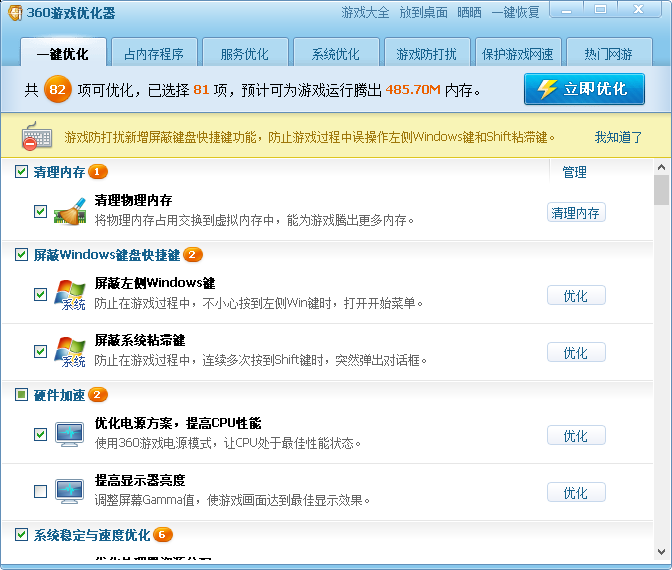
Task: Toggle the 屏蔽Windows键盘快捷键 group checkbox
Action: 21,255
